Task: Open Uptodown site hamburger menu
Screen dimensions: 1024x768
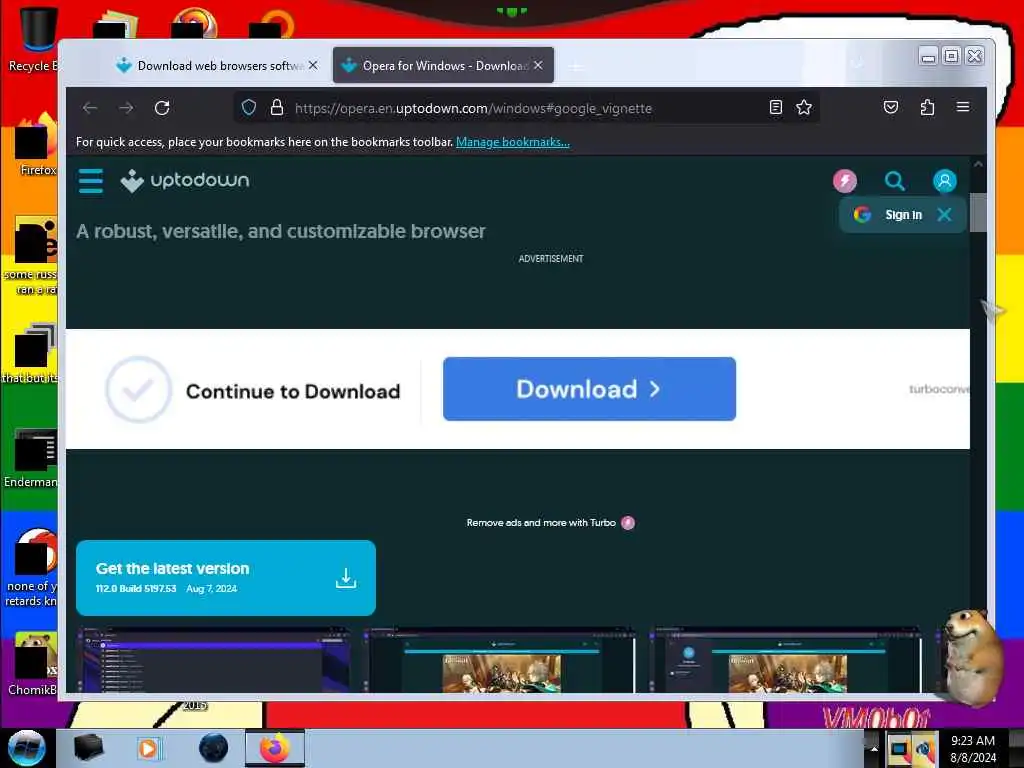Action: (x=91, y=181)
